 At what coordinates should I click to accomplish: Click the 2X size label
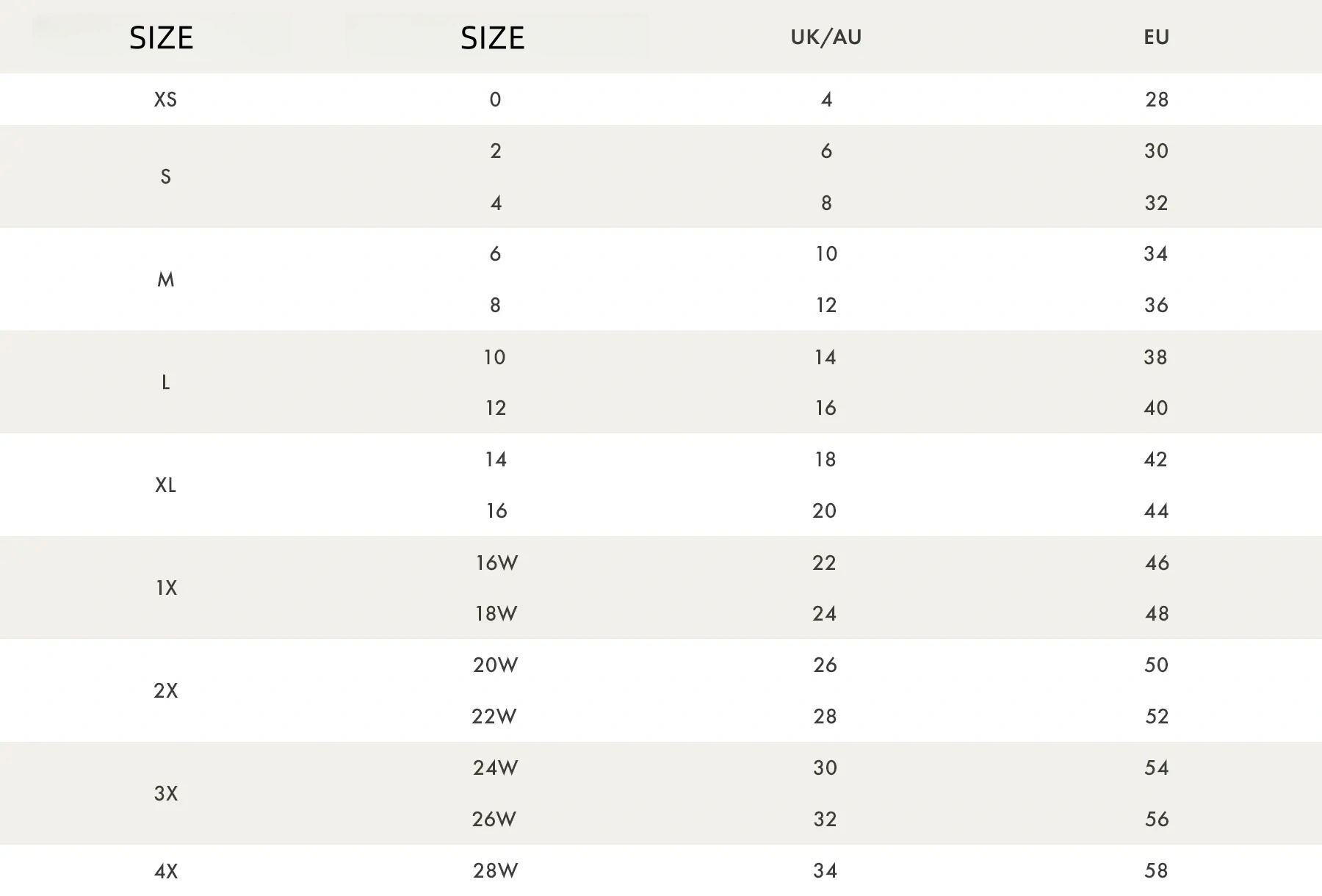coord(166,691)
